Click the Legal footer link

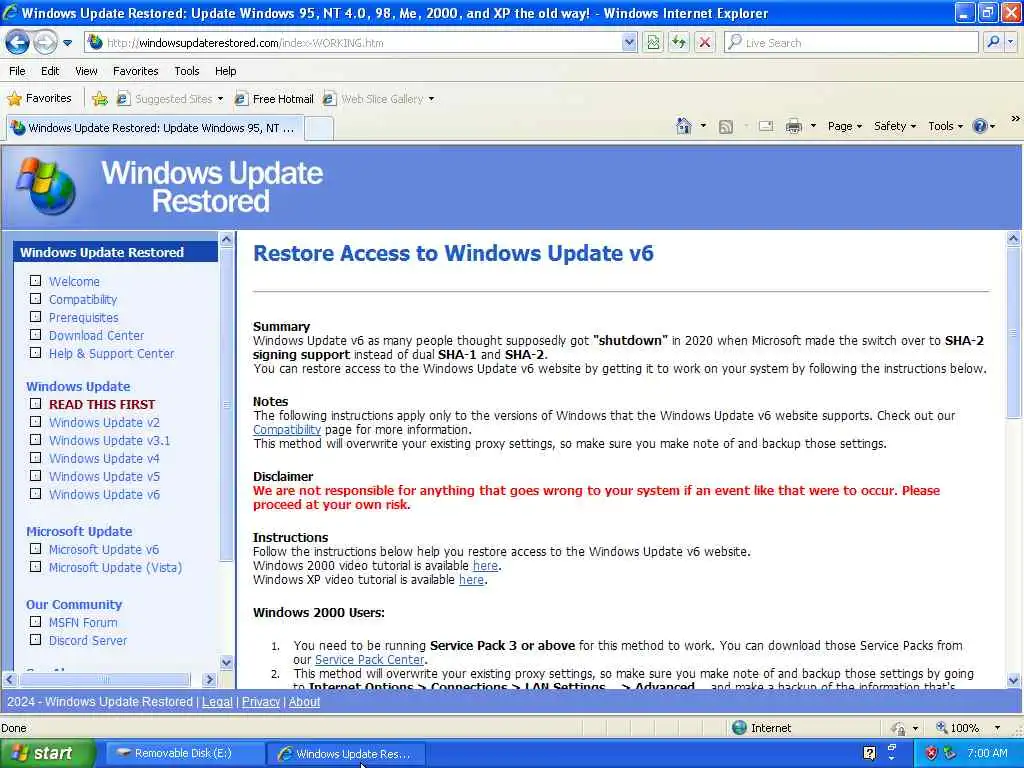click(x=217, y=702)
